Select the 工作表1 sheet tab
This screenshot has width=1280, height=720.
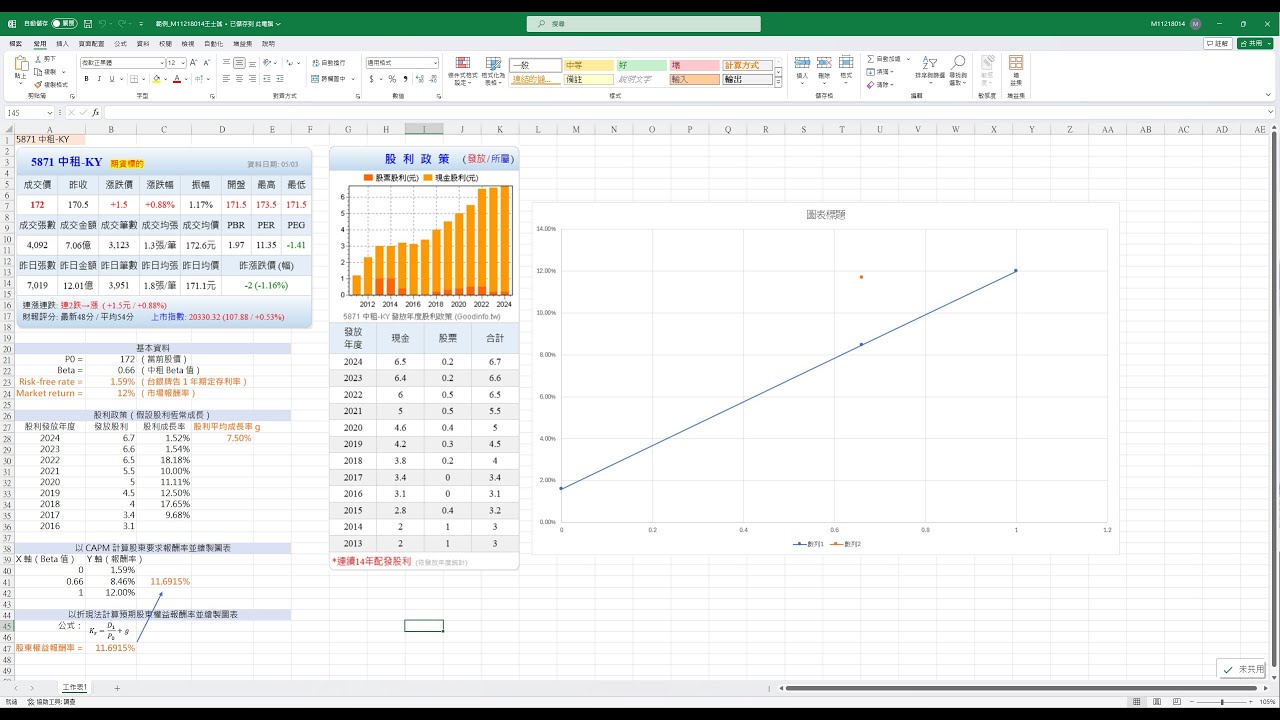[75, 688]
